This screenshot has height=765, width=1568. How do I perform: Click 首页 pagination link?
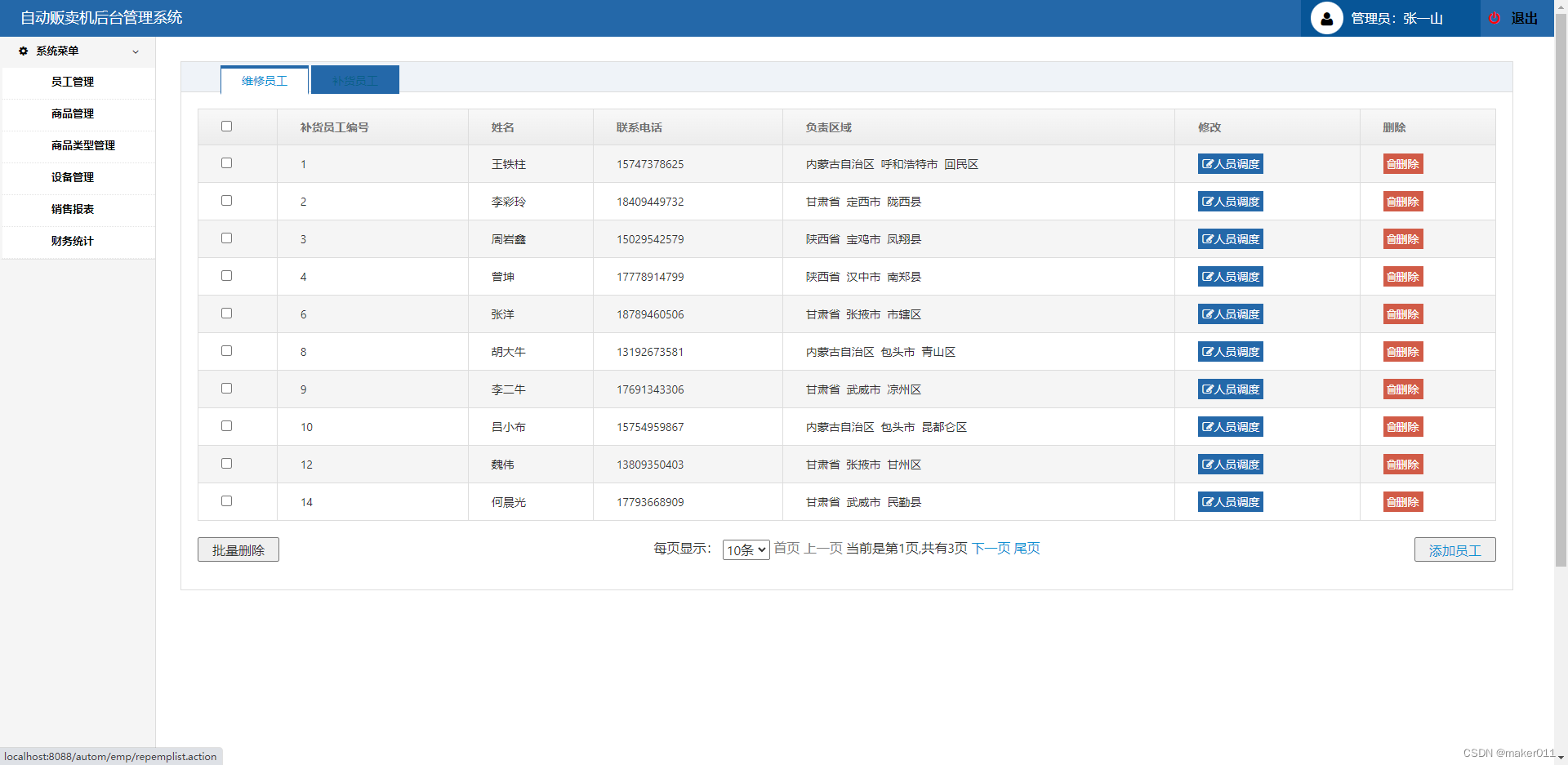tap(786, 549)
